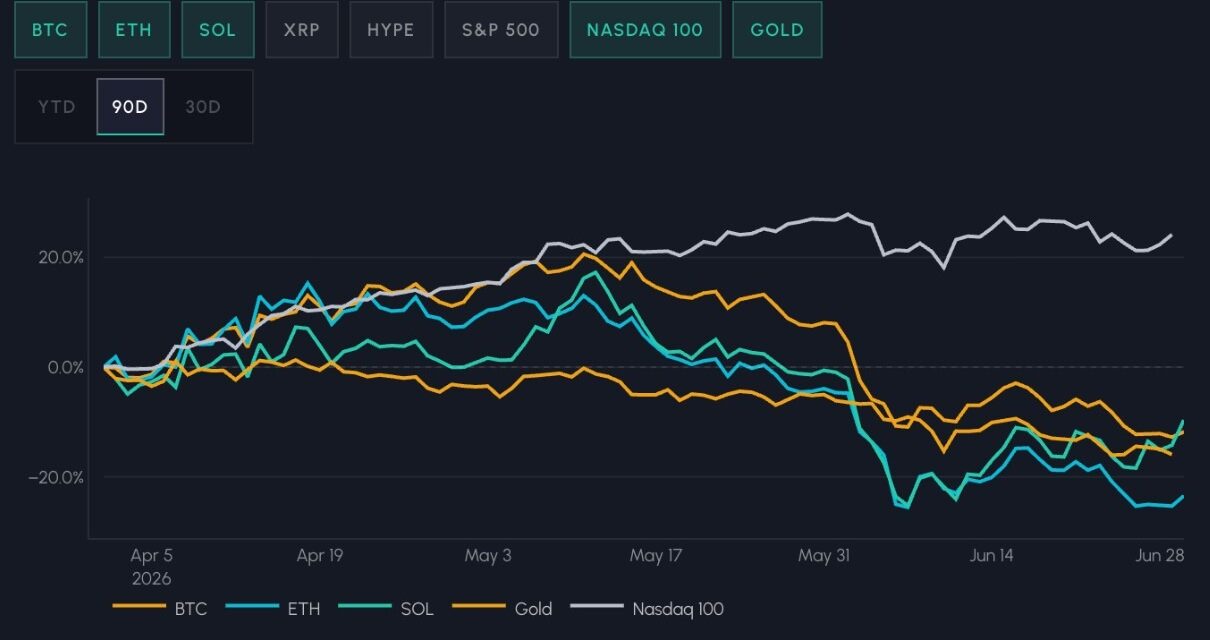Click the May 3 axis label
The image size is (1210, 640).
488,556
